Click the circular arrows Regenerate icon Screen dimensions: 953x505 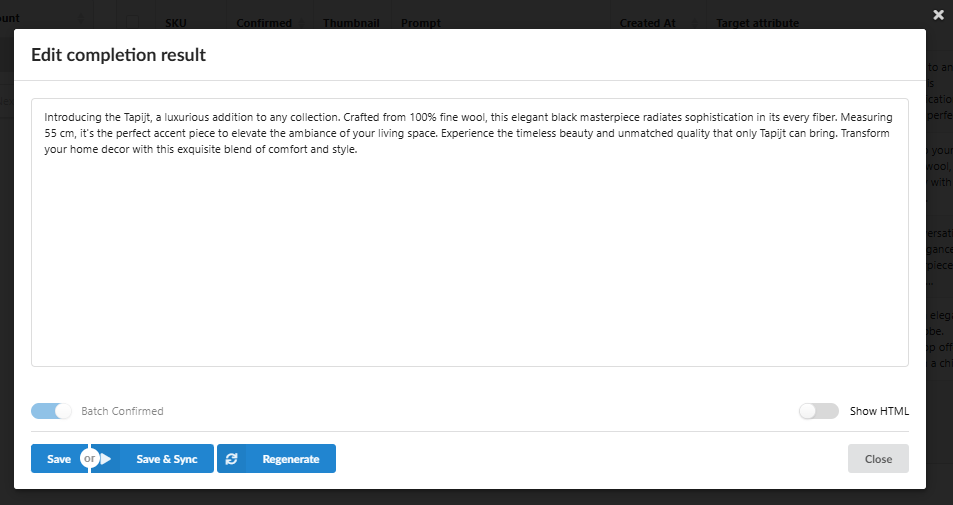(x=232, y=459)
